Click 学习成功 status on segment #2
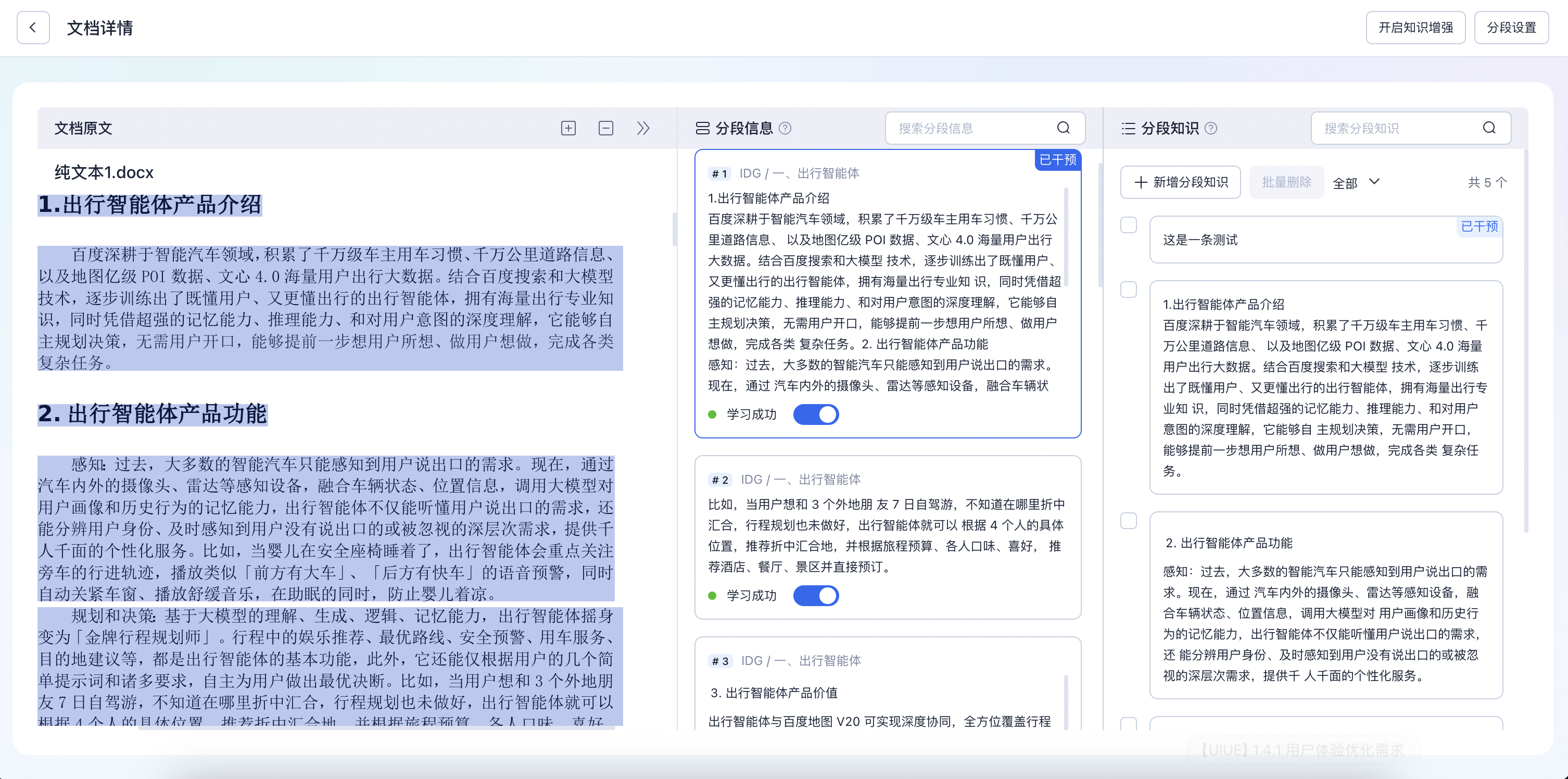The image size is (1568, 779). tap(742, 595)
